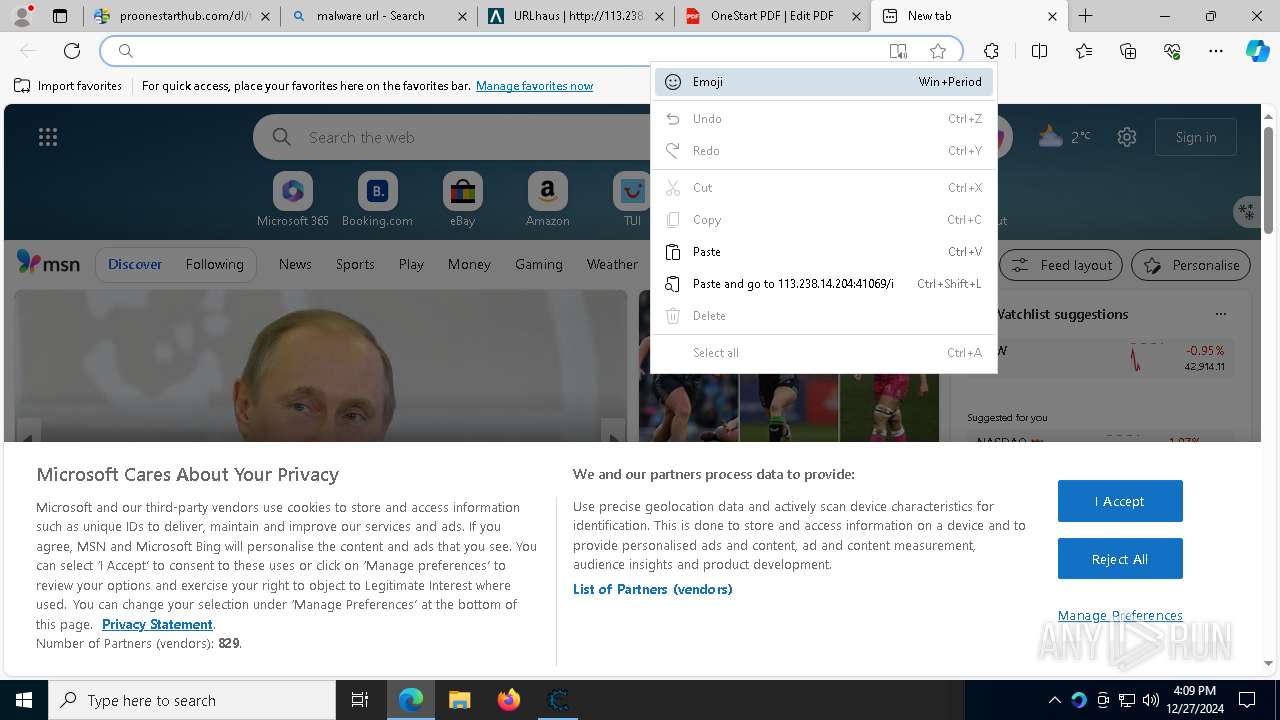Open the Gaming category
Viewport: 1280px width, 720px height.
click(538, 264)
